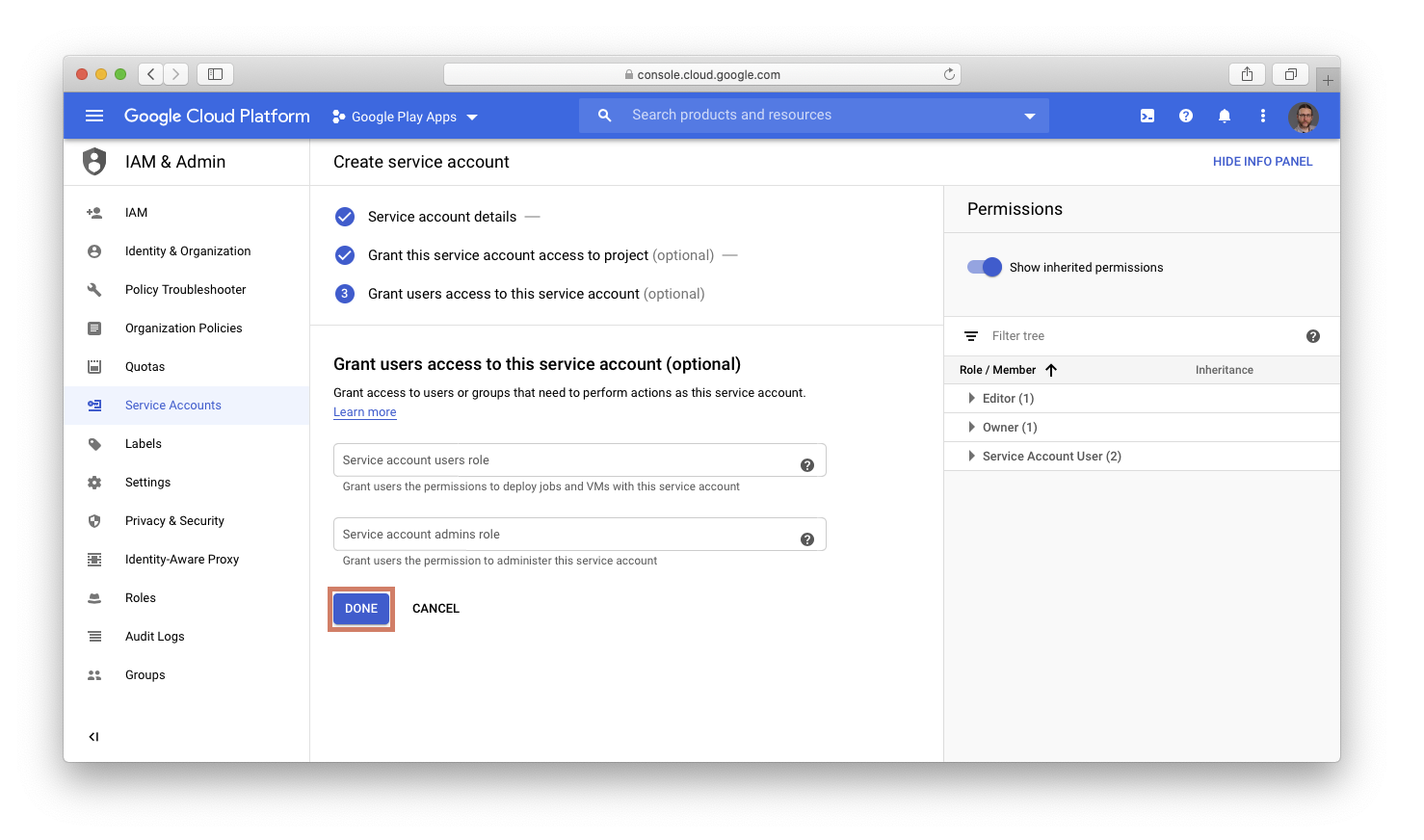Viewport: 1424px width, 840px height.
Task: Sort by Role / Member column
Action: pyautogui.click(x=1008, y=370)
